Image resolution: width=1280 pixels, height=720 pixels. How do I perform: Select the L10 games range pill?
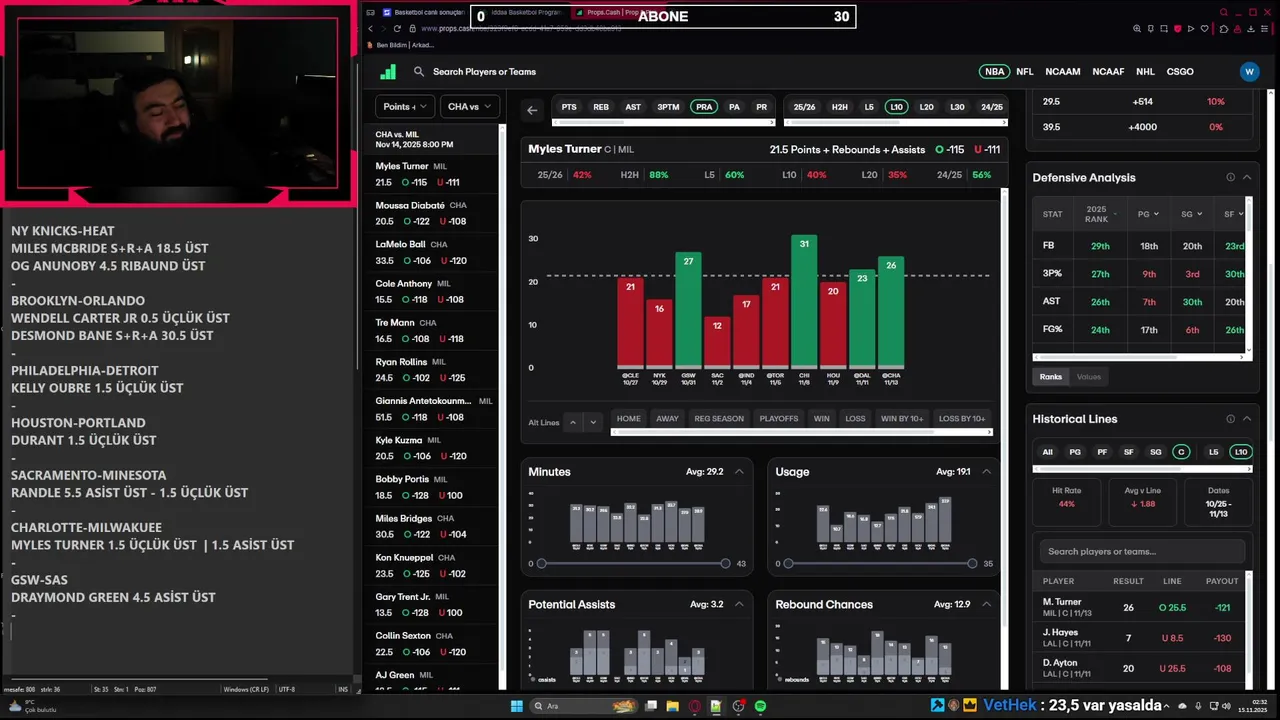(896, 107)
